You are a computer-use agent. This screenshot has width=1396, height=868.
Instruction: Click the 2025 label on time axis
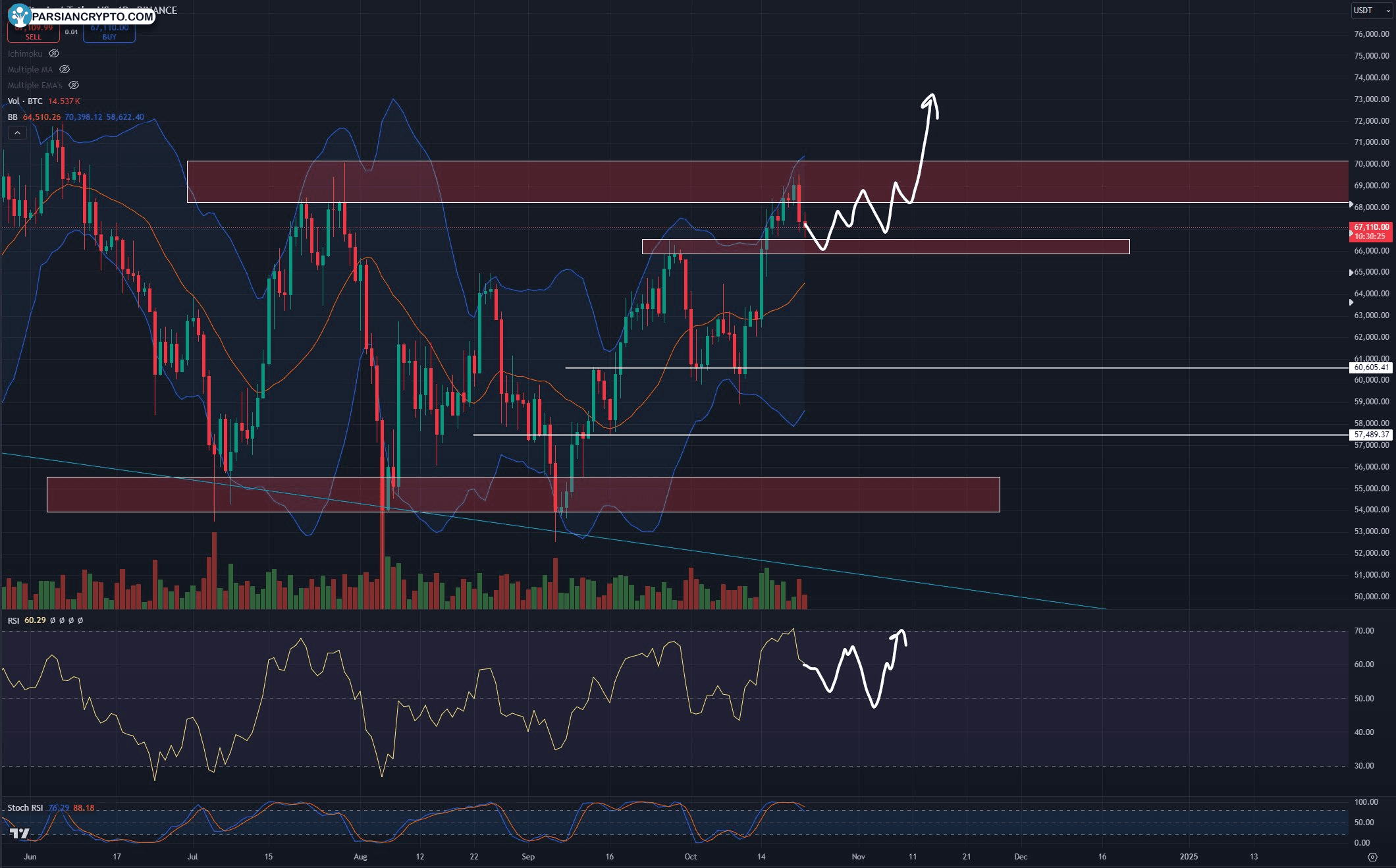pos(1189,857)
